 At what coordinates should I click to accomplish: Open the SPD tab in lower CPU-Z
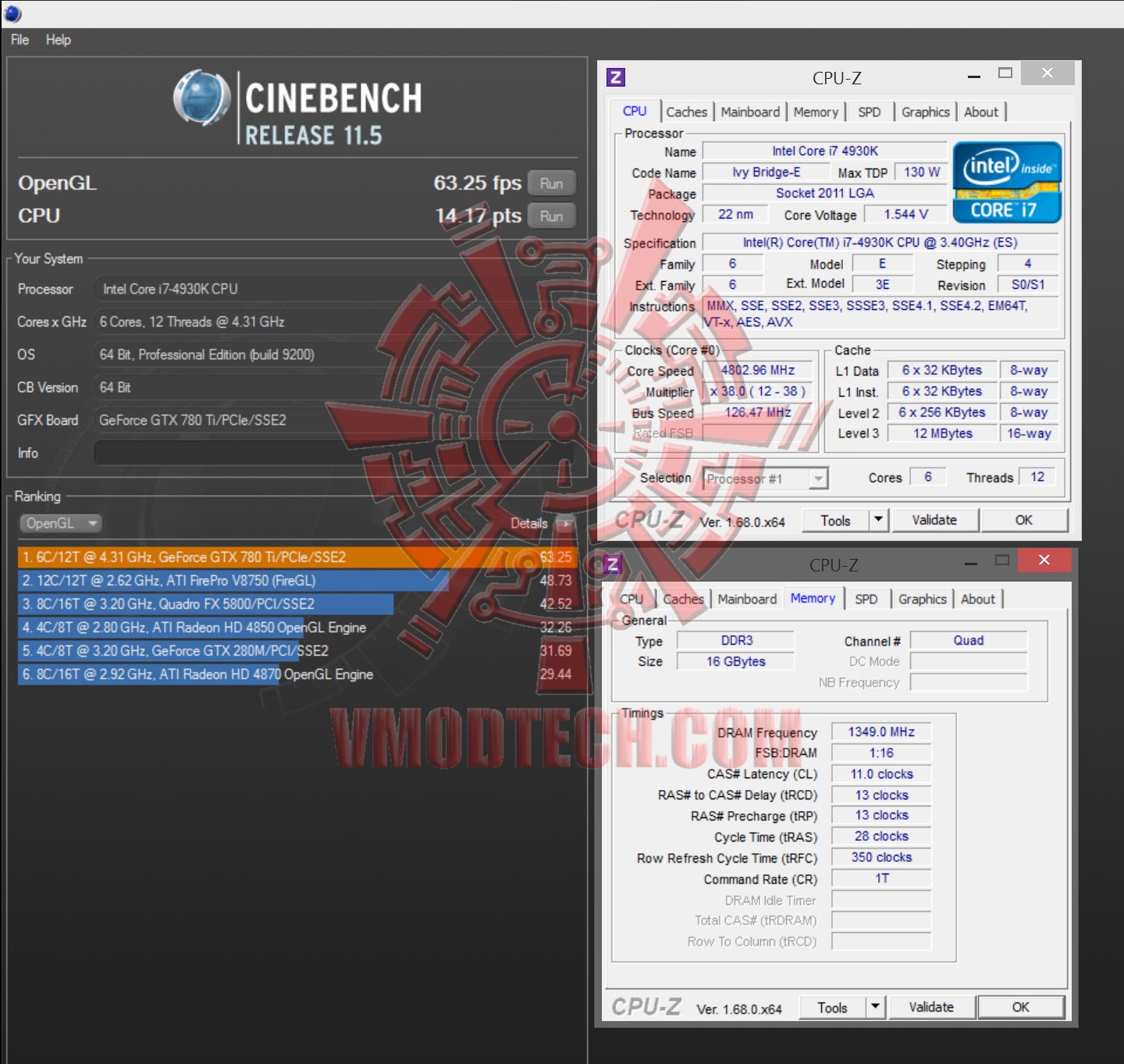tap(866, 599)
